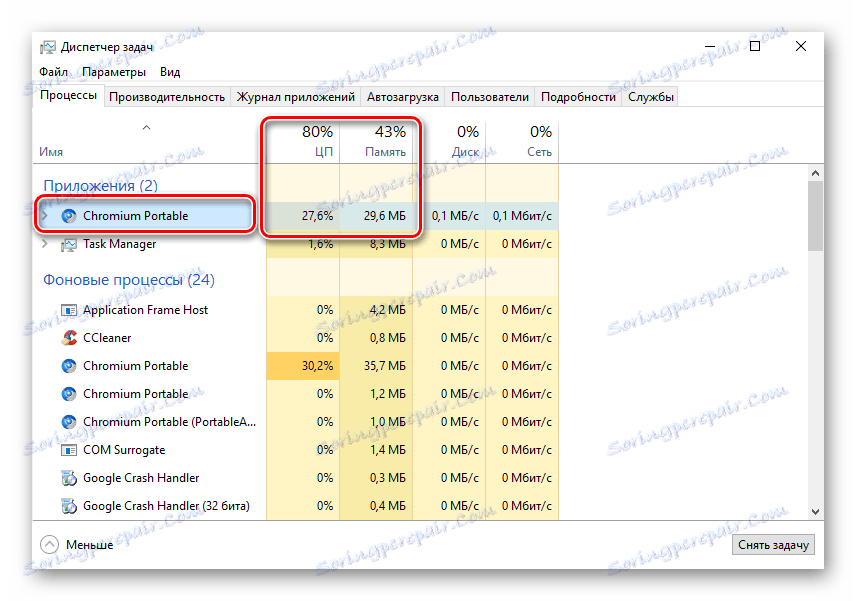Select the CCleaner process name
This screenshot has width=856, height=601.
click(107, 338)
